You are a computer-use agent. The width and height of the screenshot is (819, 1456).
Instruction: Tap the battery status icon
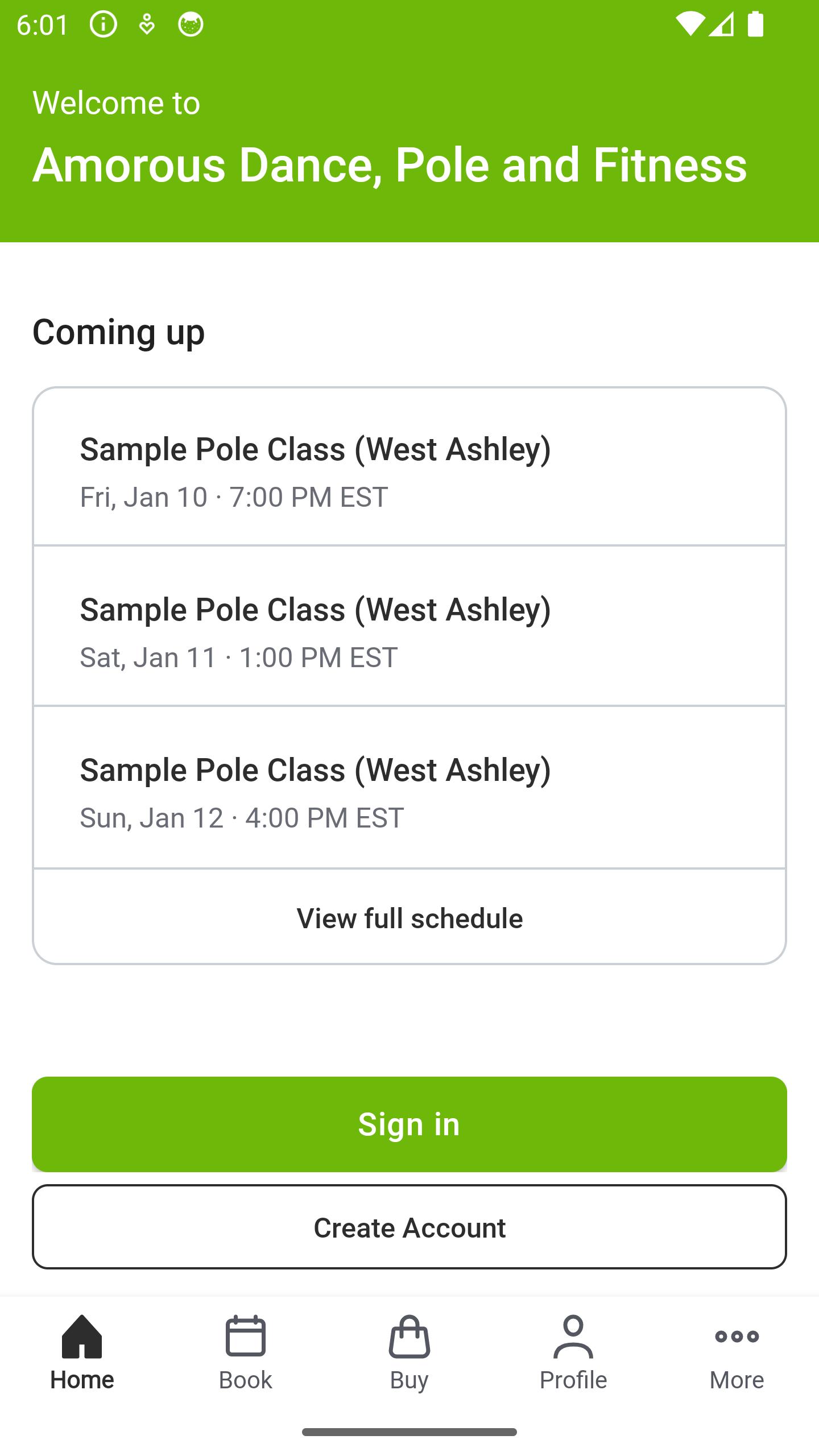[x=755, y=24]
